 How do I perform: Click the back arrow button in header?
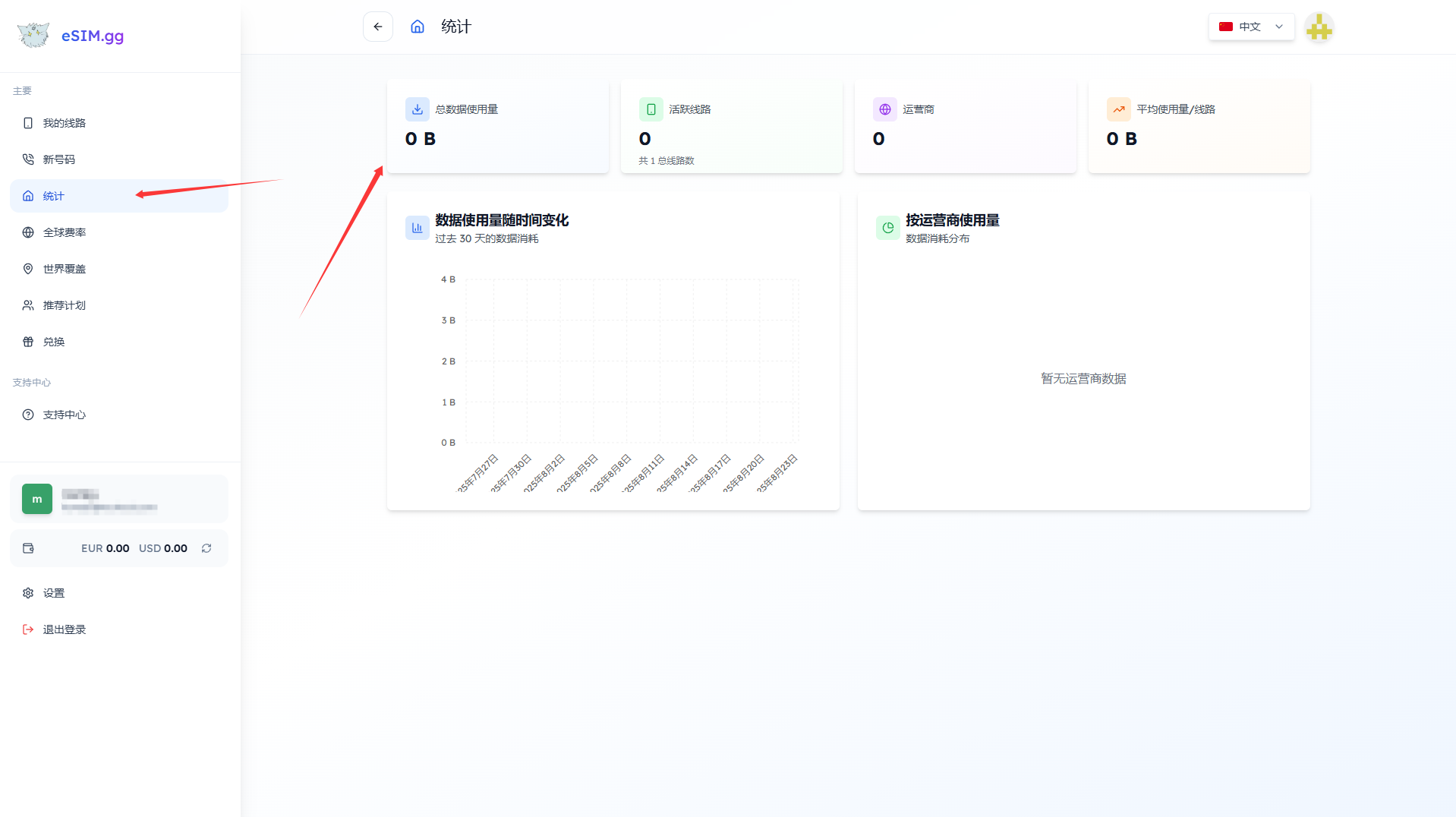(377, 27)
